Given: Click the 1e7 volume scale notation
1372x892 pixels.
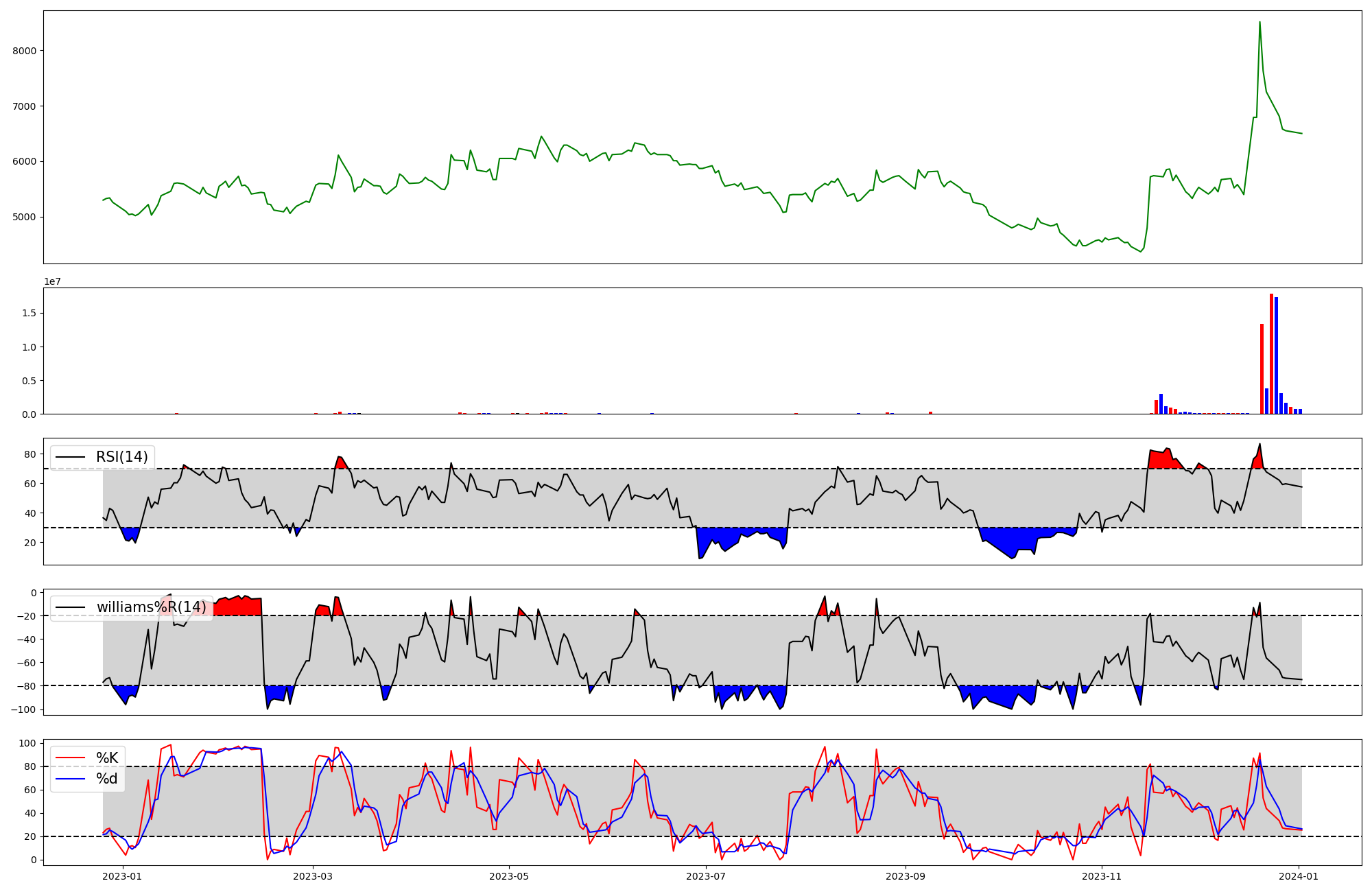Looking at the screenshot, I should click(52, 282).
